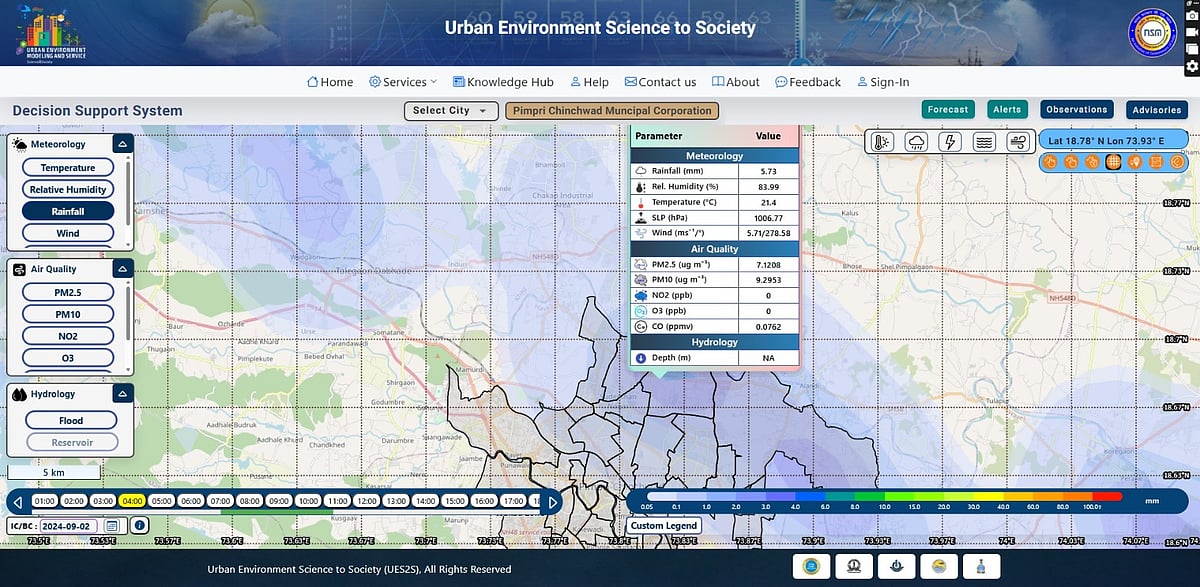Toggle the Rainfall layer in Meteorology panel
This screenshot has width=1200, height=587.
coord(68,211)
